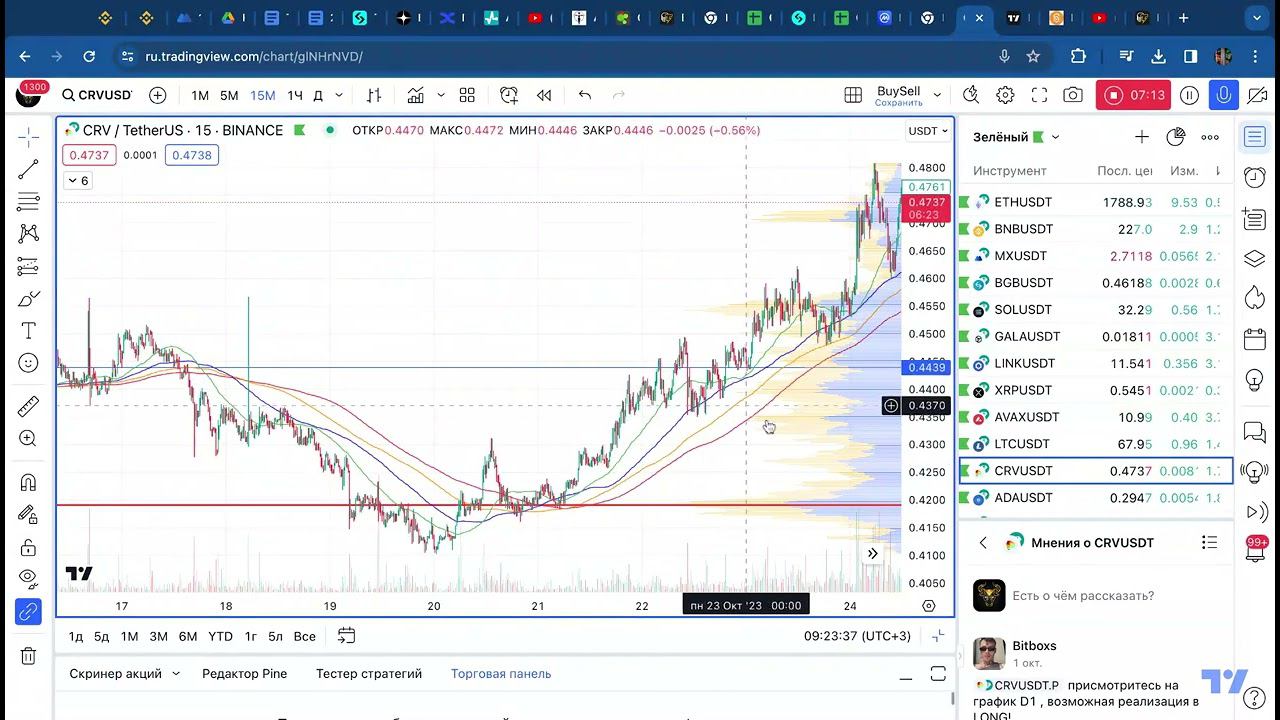This screenshot has width=1280, height=720.
Task: Expand the indicators favorites dropdown
Action: coord(441,95)
